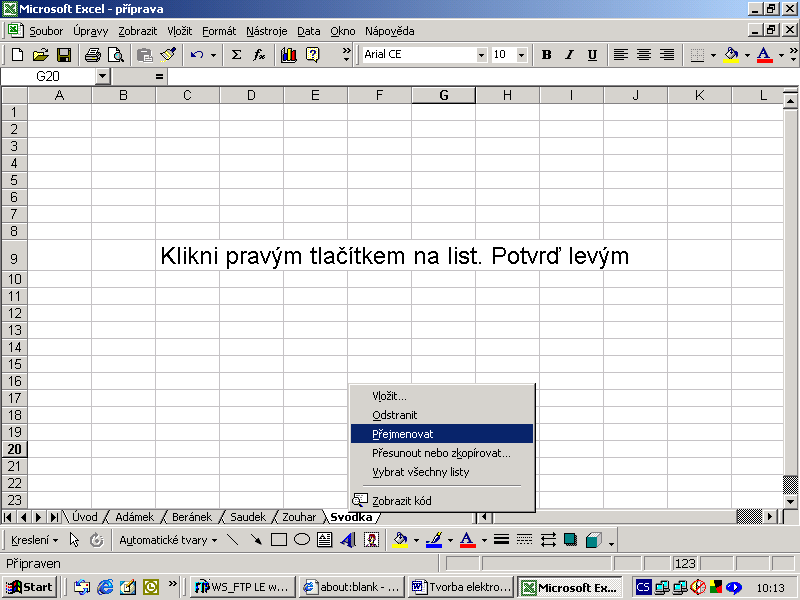Open the Nástroje menu

pos(266,31)
